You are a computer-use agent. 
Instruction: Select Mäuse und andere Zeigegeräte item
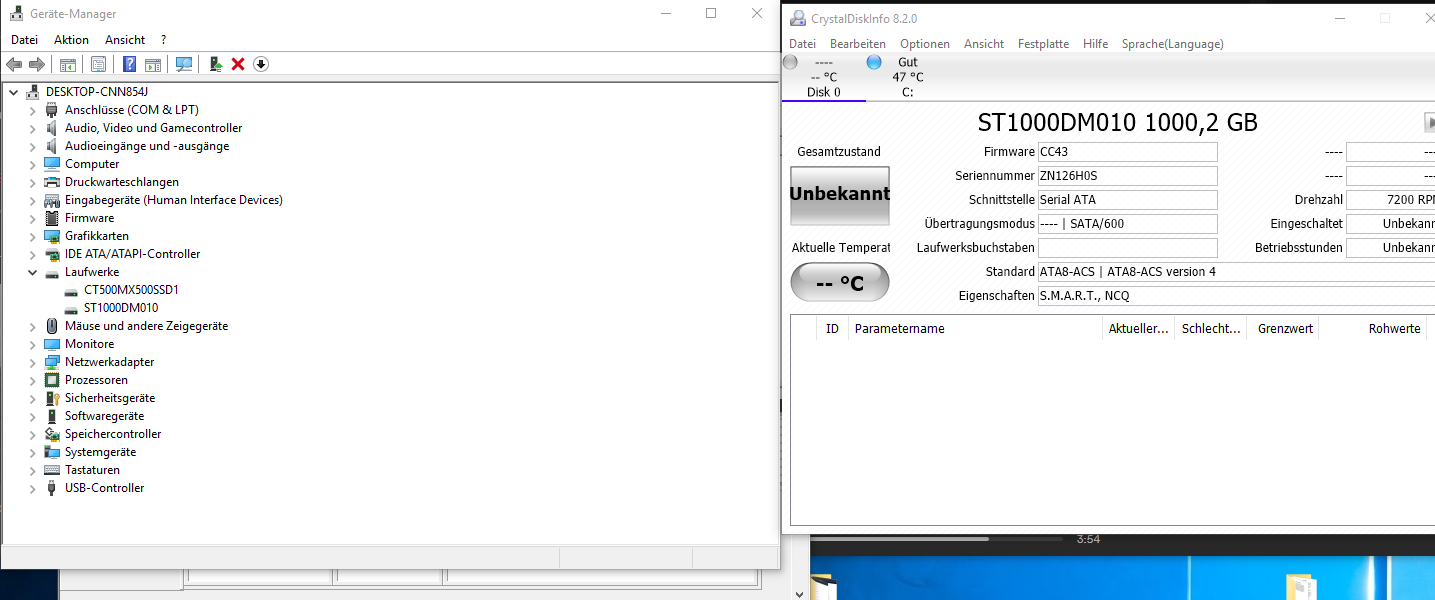(146, 326)
